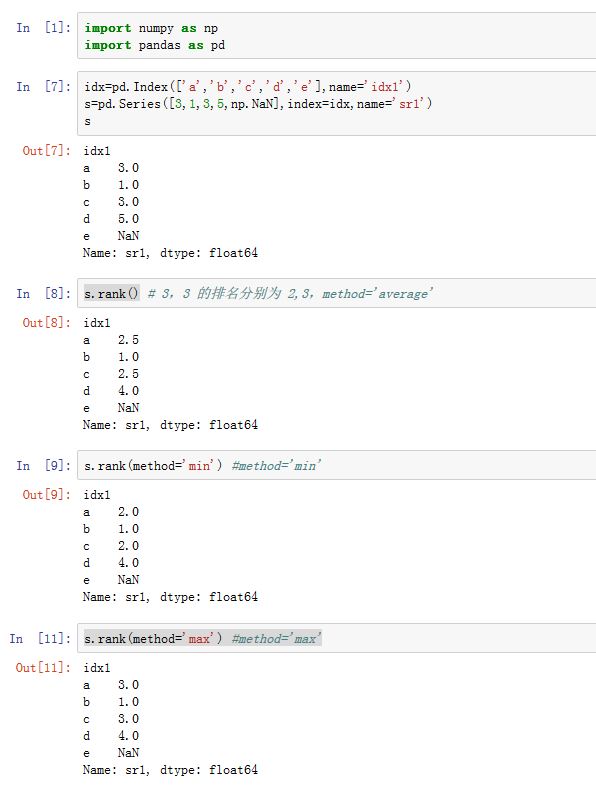This screenshot has height=786, width=596.
Task: Click the #method='min' comment text
Action: pyautogui.click(x=276, y=466)
